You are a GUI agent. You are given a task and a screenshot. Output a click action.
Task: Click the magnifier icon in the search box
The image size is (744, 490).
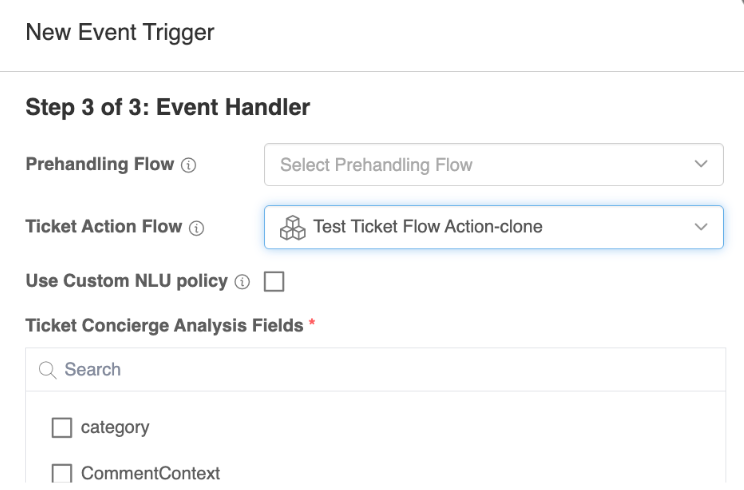[47, 370]
